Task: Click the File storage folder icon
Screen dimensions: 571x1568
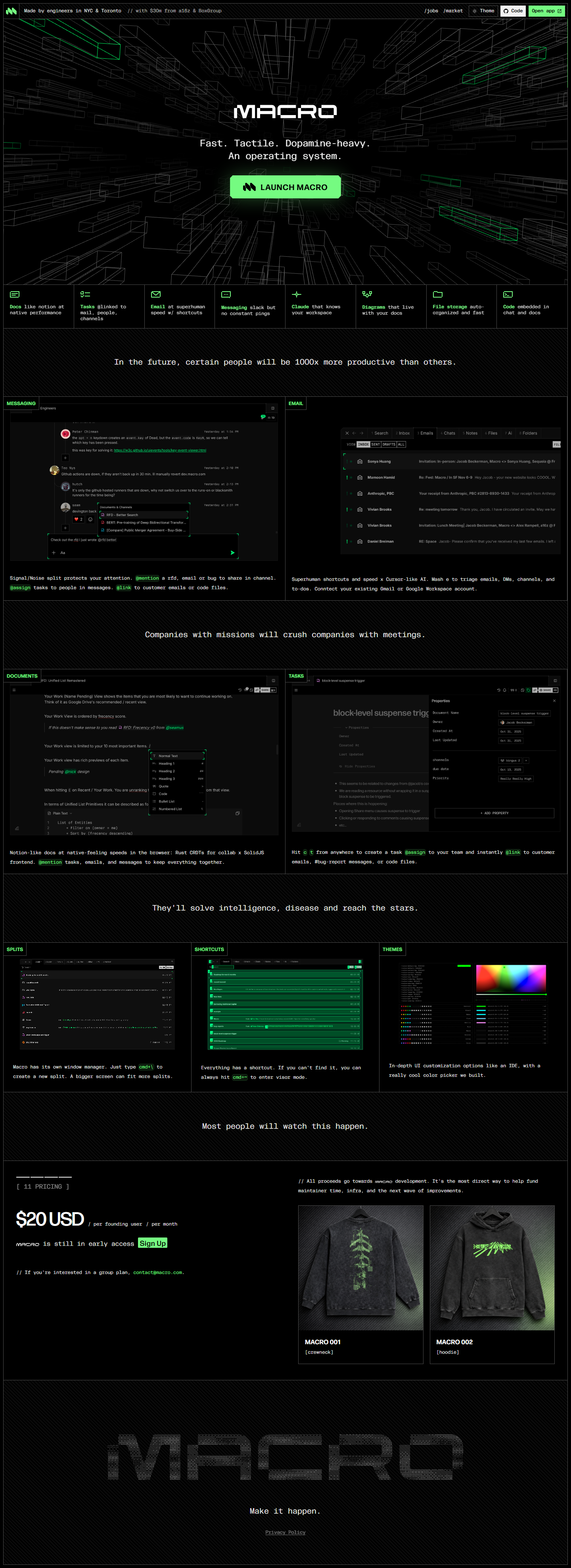Action: click(x=438, y=295)
